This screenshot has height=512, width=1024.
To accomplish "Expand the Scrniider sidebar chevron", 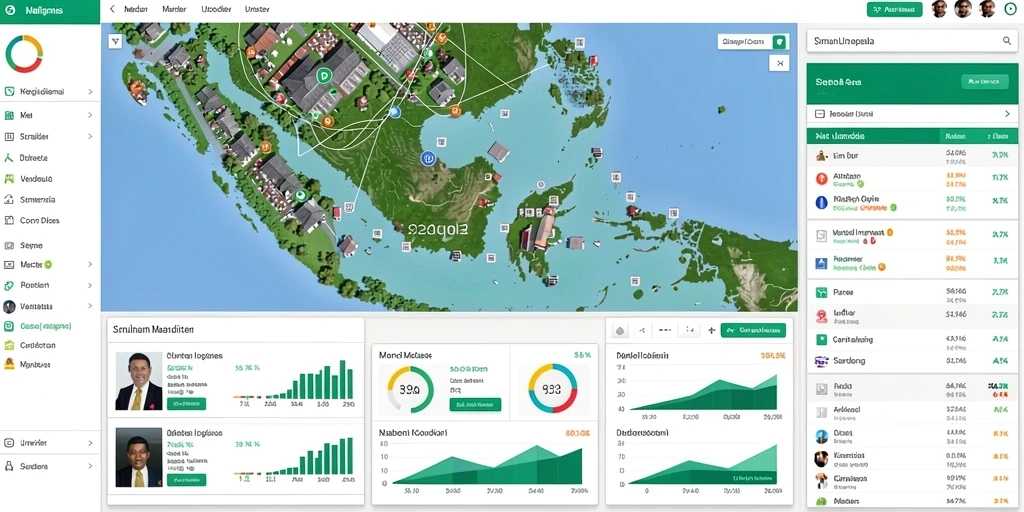I will [90, 136].
